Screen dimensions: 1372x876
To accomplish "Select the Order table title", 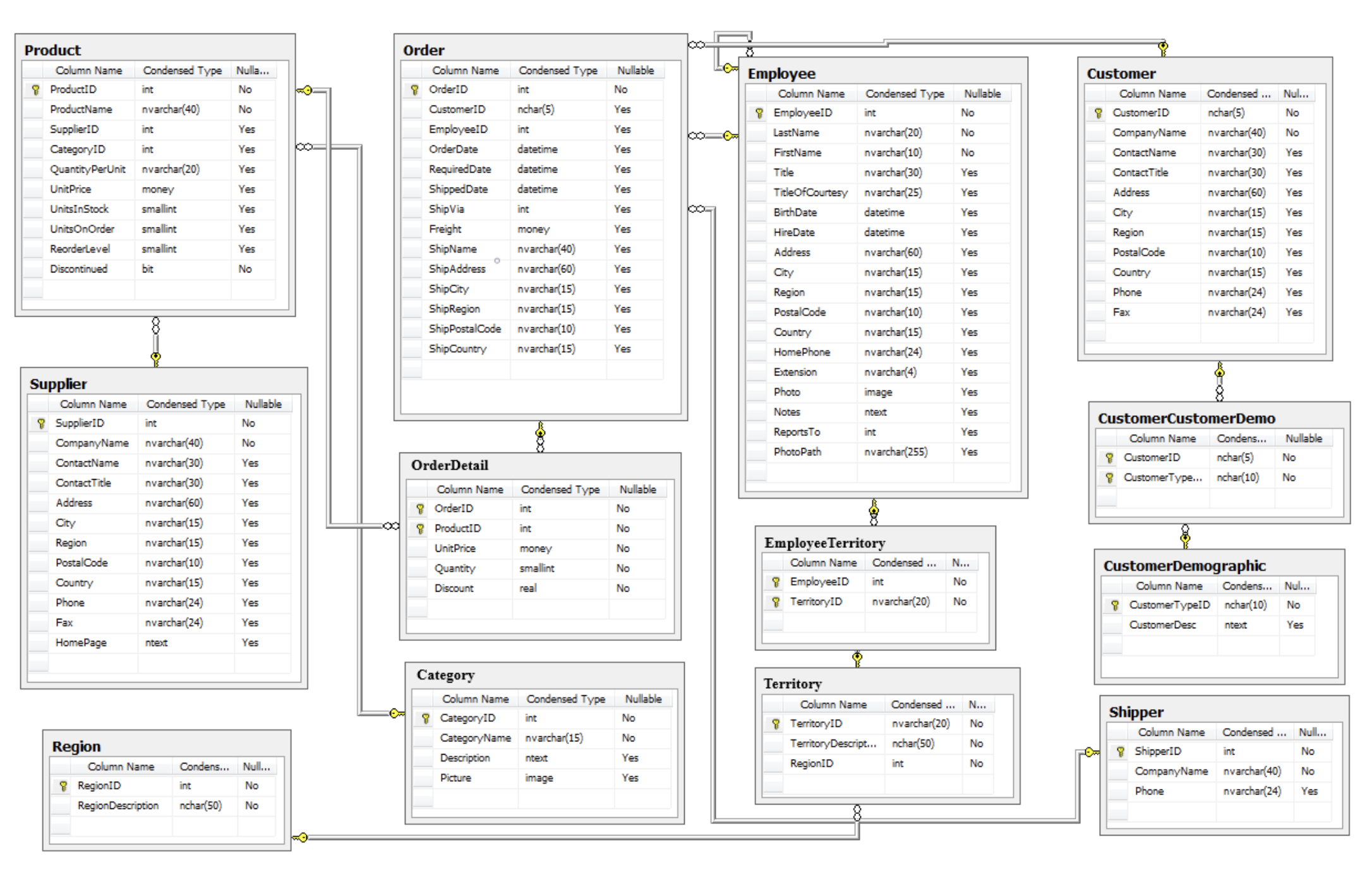I will coord(424,50).
